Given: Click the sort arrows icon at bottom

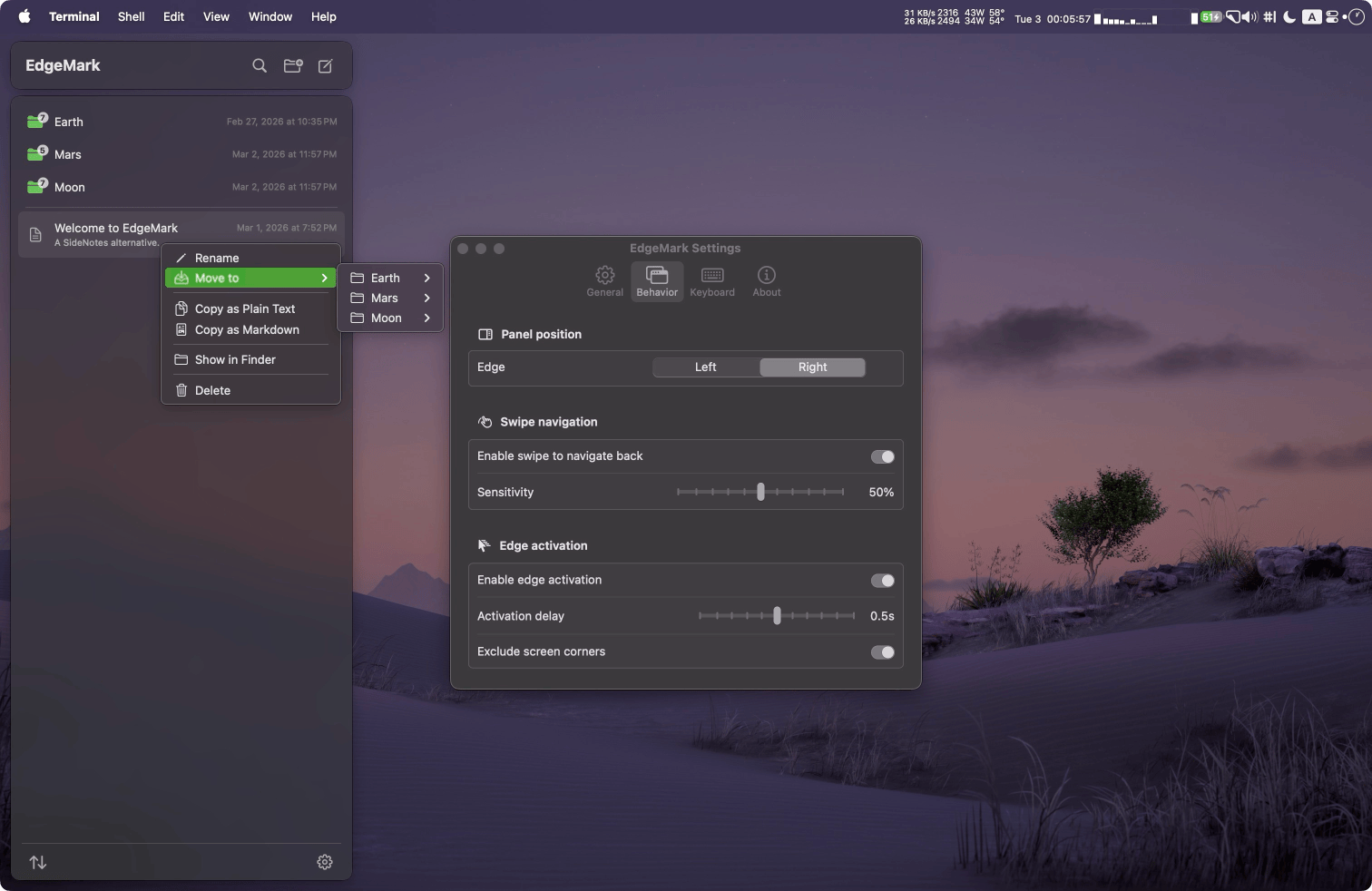Looking at the screenshot, I should coord(38,862).
